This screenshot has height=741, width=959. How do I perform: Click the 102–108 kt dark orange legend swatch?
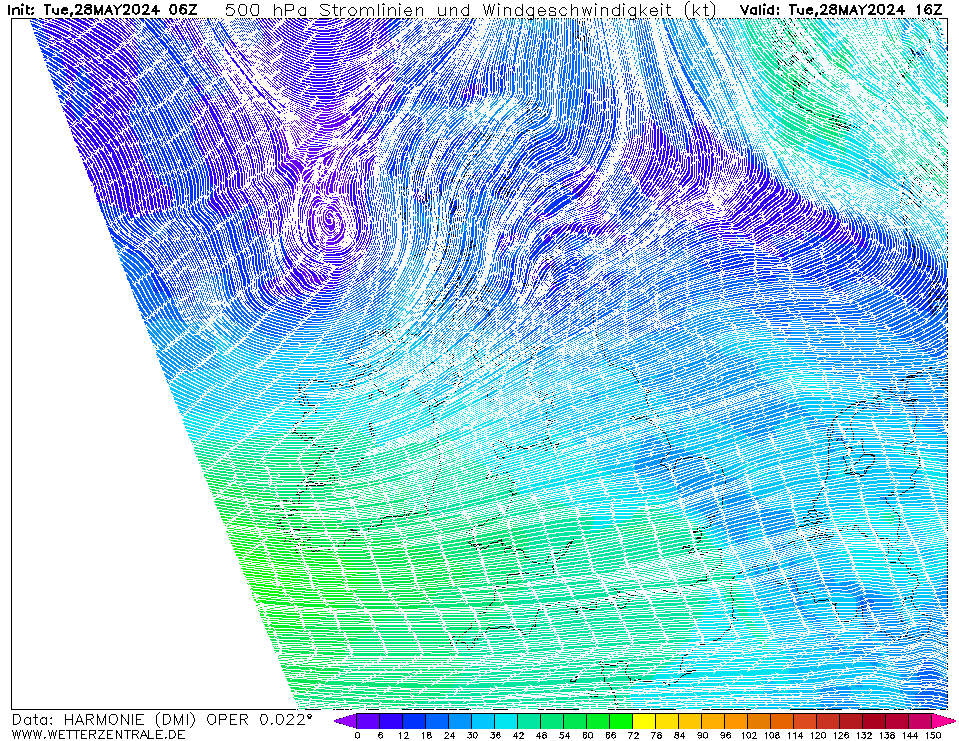tap(759, 721)
